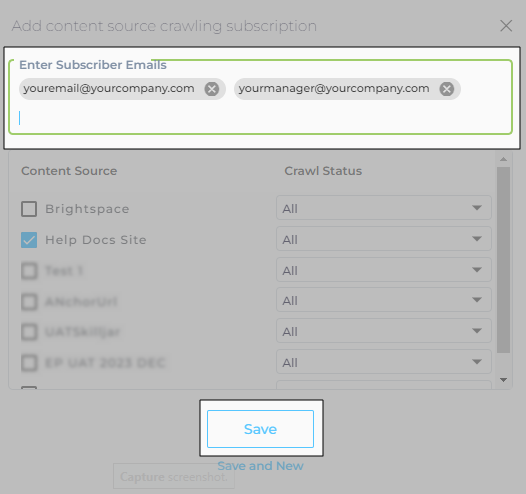Remove youremail@yourcompany.com chip with its X icon

pos(212,89)
